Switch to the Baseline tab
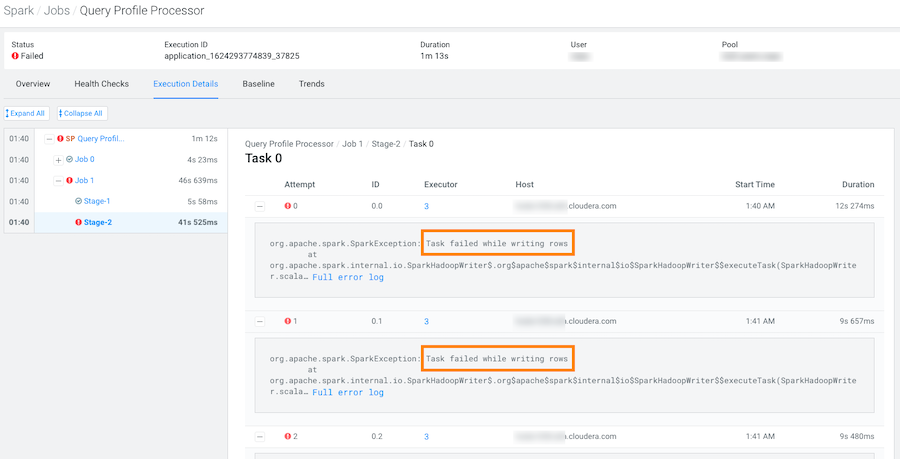Screen dimensions: 900x459 [x=258, y=84]
